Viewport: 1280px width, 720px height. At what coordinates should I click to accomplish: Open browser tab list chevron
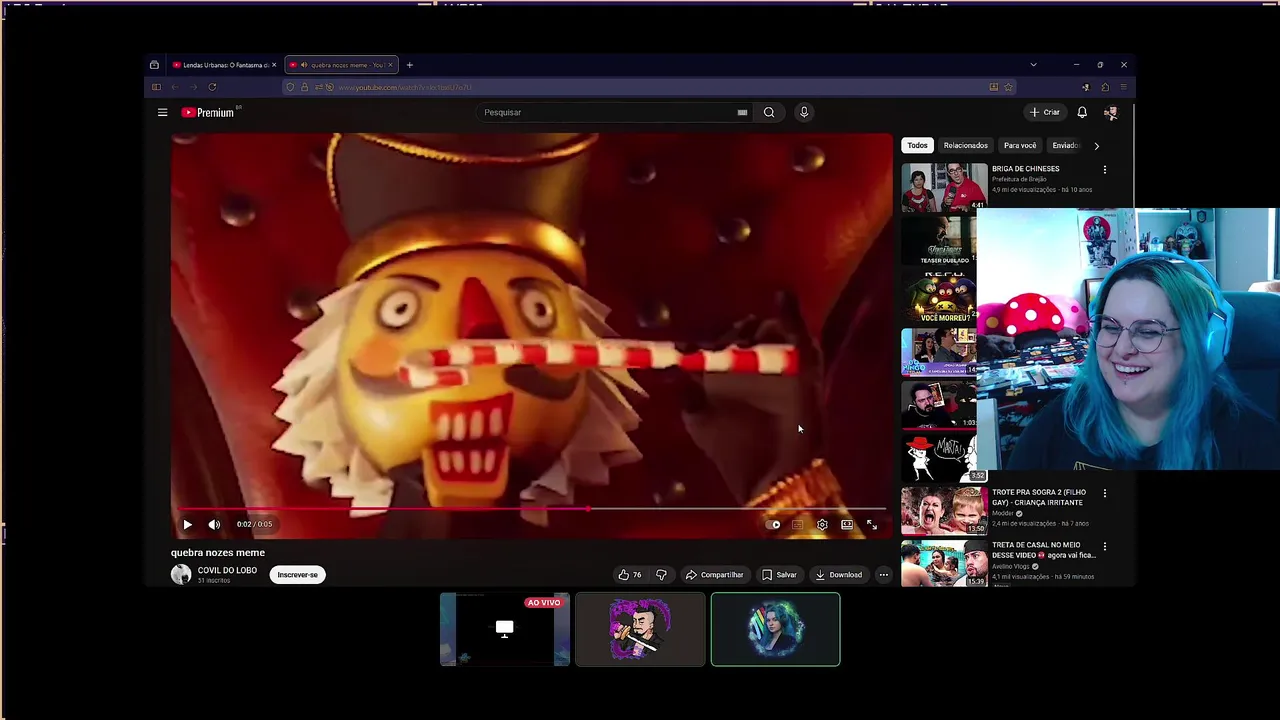[1033, 65]
